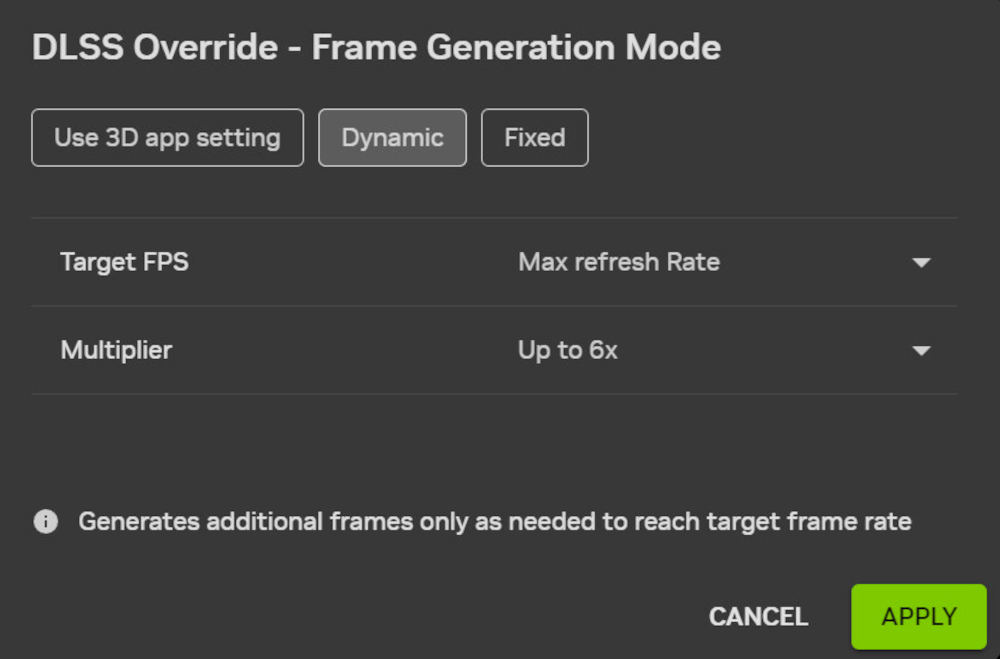Click the divider line below the Multiplier row

(494, 394)
